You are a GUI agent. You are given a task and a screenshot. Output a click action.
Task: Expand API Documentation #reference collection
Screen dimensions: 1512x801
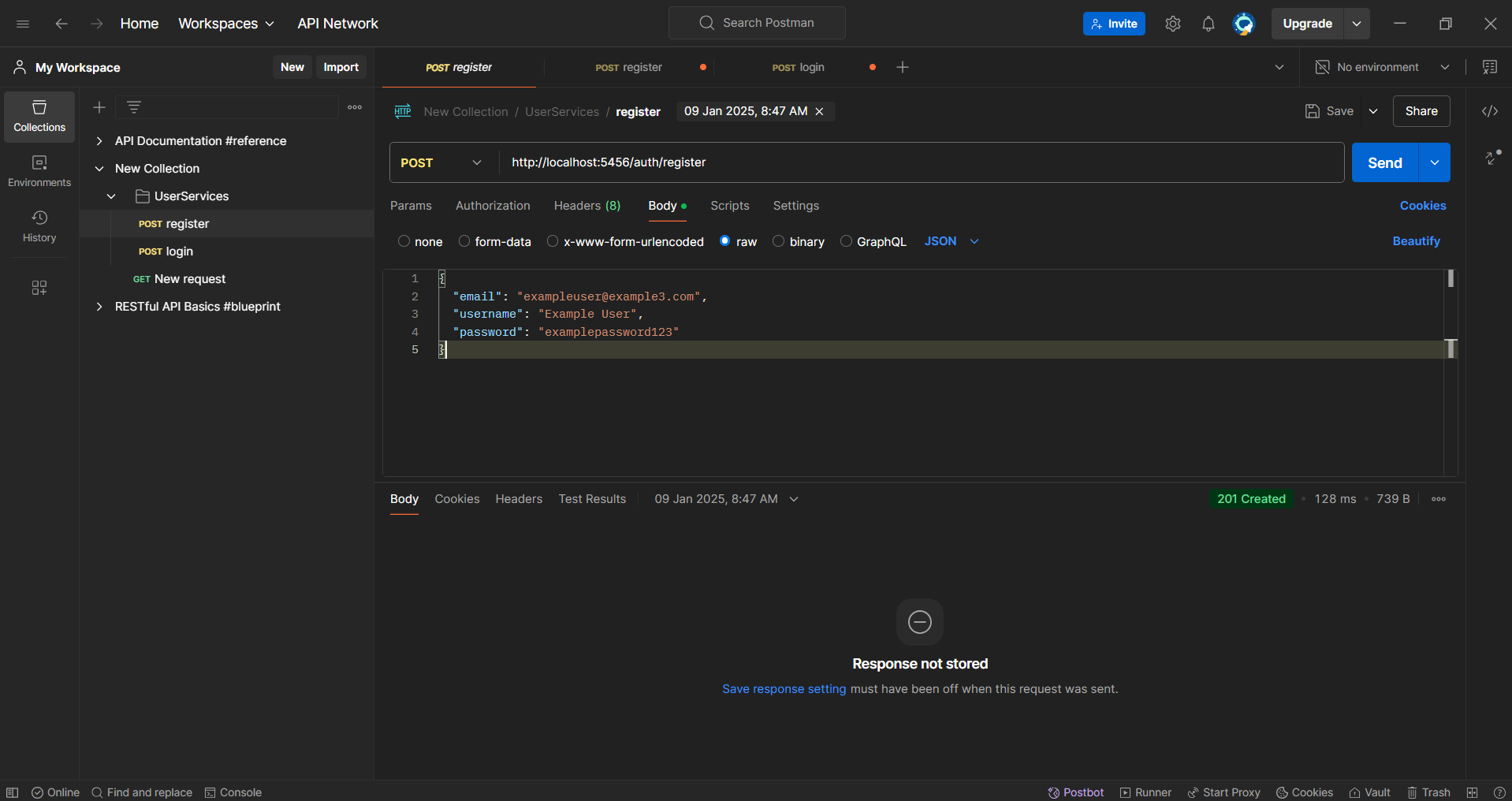(x=99, y=141)
